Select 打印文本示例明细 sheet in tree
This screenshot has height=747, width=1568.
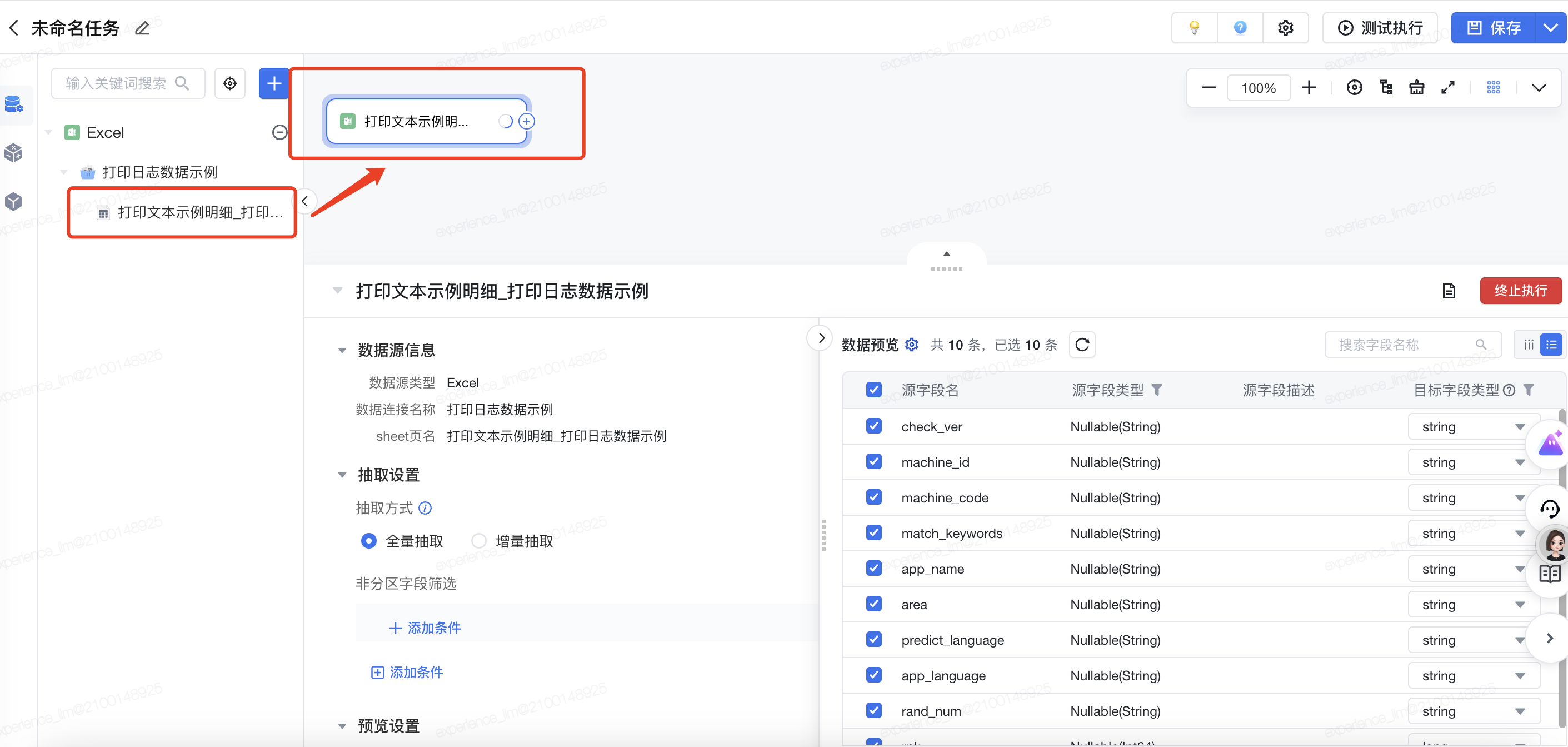(x=199, y=212)
